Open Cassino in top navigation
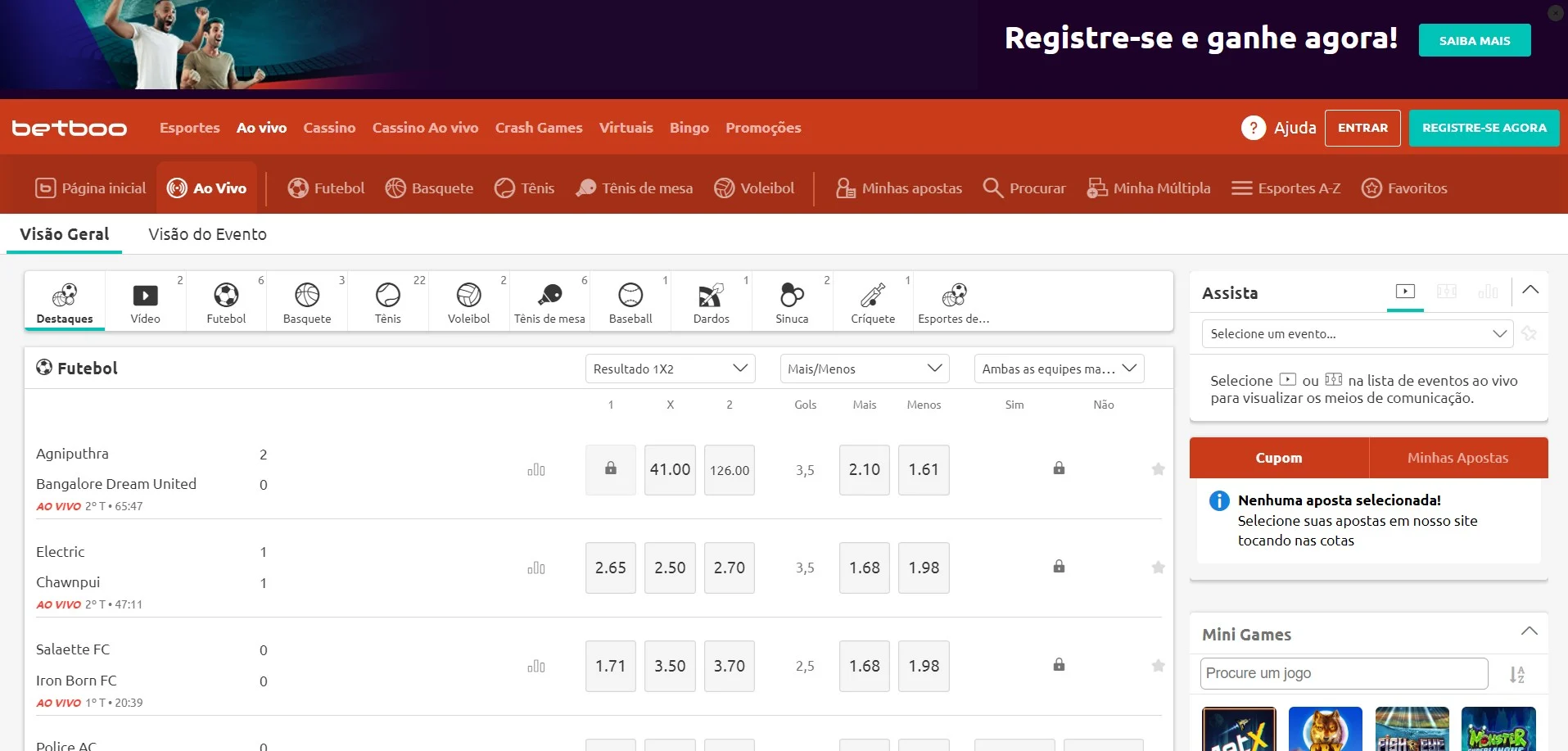This screenshot has height=751, width=1568. point(329,128)
